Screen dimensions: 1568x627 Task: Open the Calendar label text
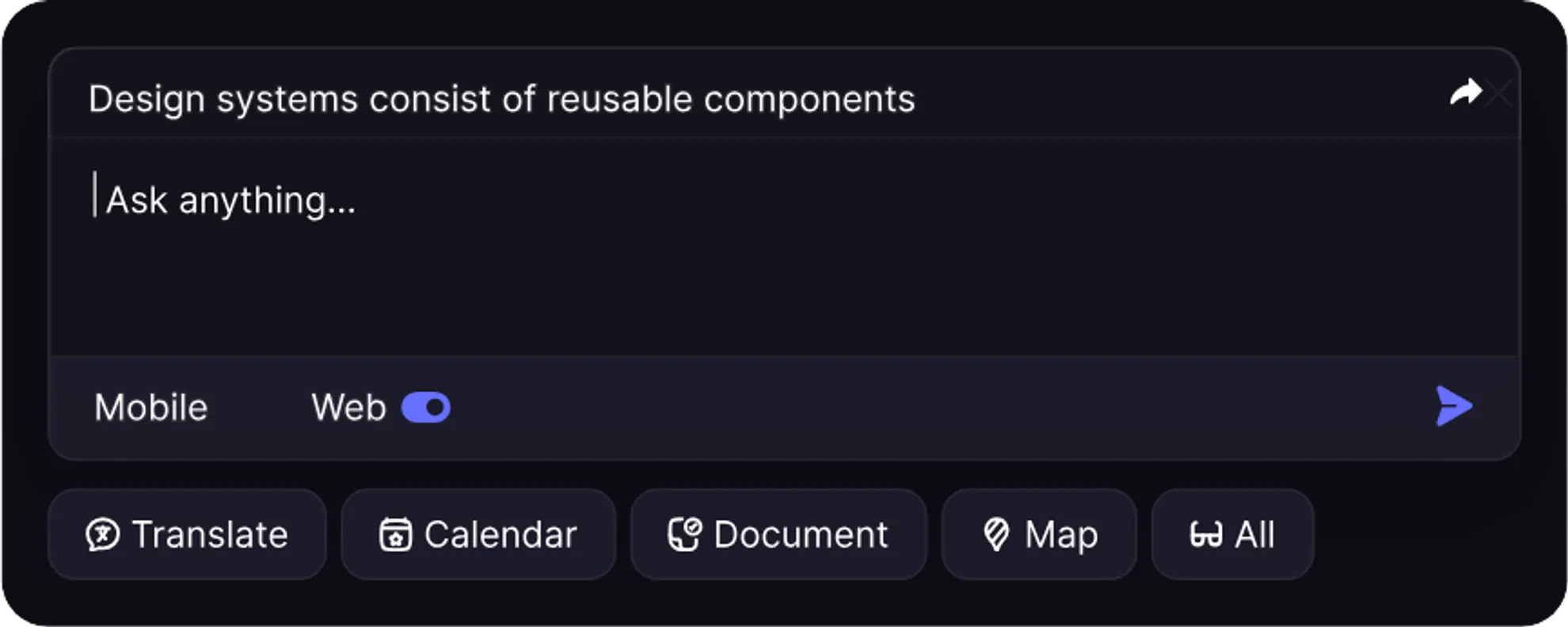pos(500,534)
